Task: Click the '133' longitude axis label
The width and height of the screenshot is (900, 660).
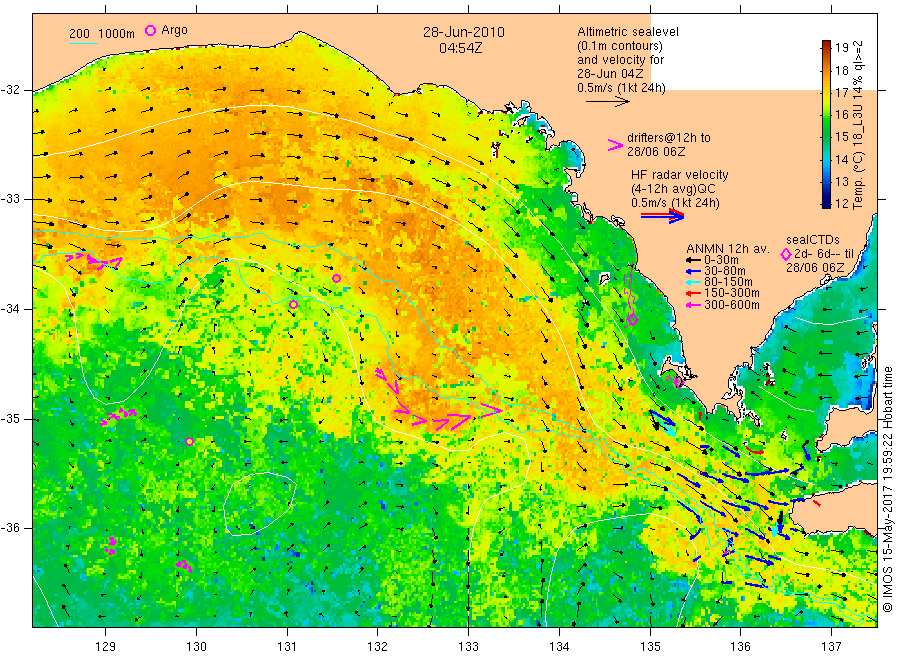Action: tap(468, 647)
